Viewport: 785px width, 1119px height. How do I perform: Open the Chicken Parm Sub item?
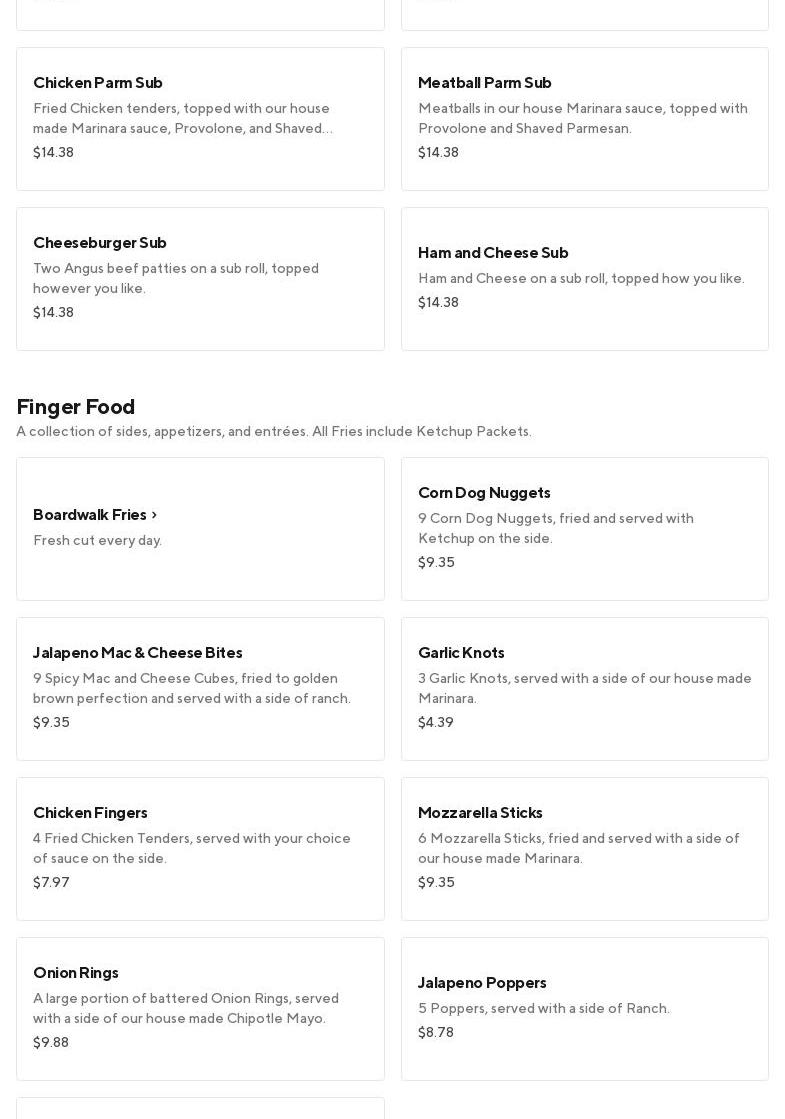tap(200, 119)
